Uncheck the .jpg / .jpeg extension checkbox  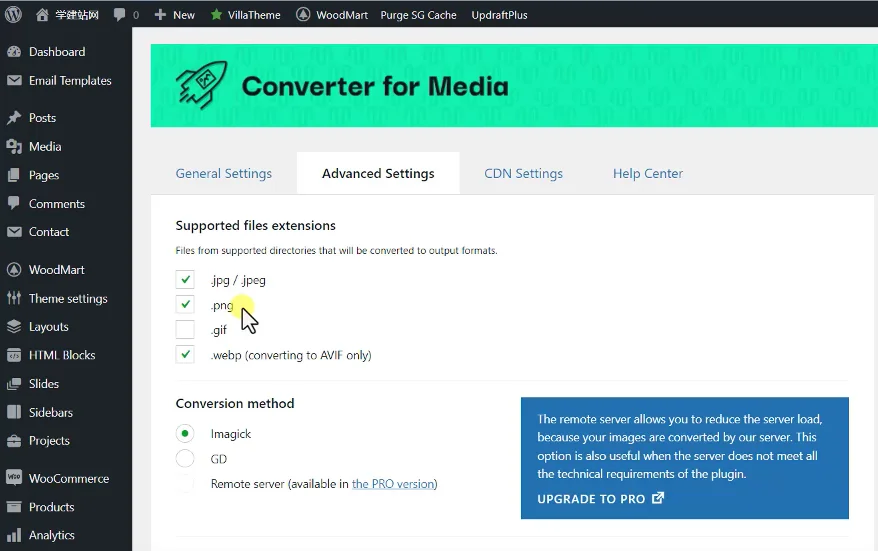pos(185,279)
